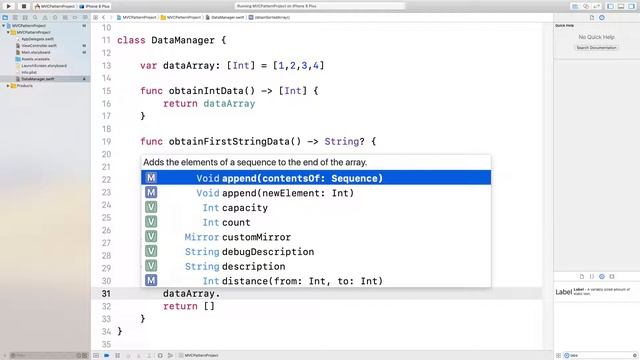640x360 pixels.
Task: Open the Quick Help inspector tab icon
Action: click(x=602, y=18)
